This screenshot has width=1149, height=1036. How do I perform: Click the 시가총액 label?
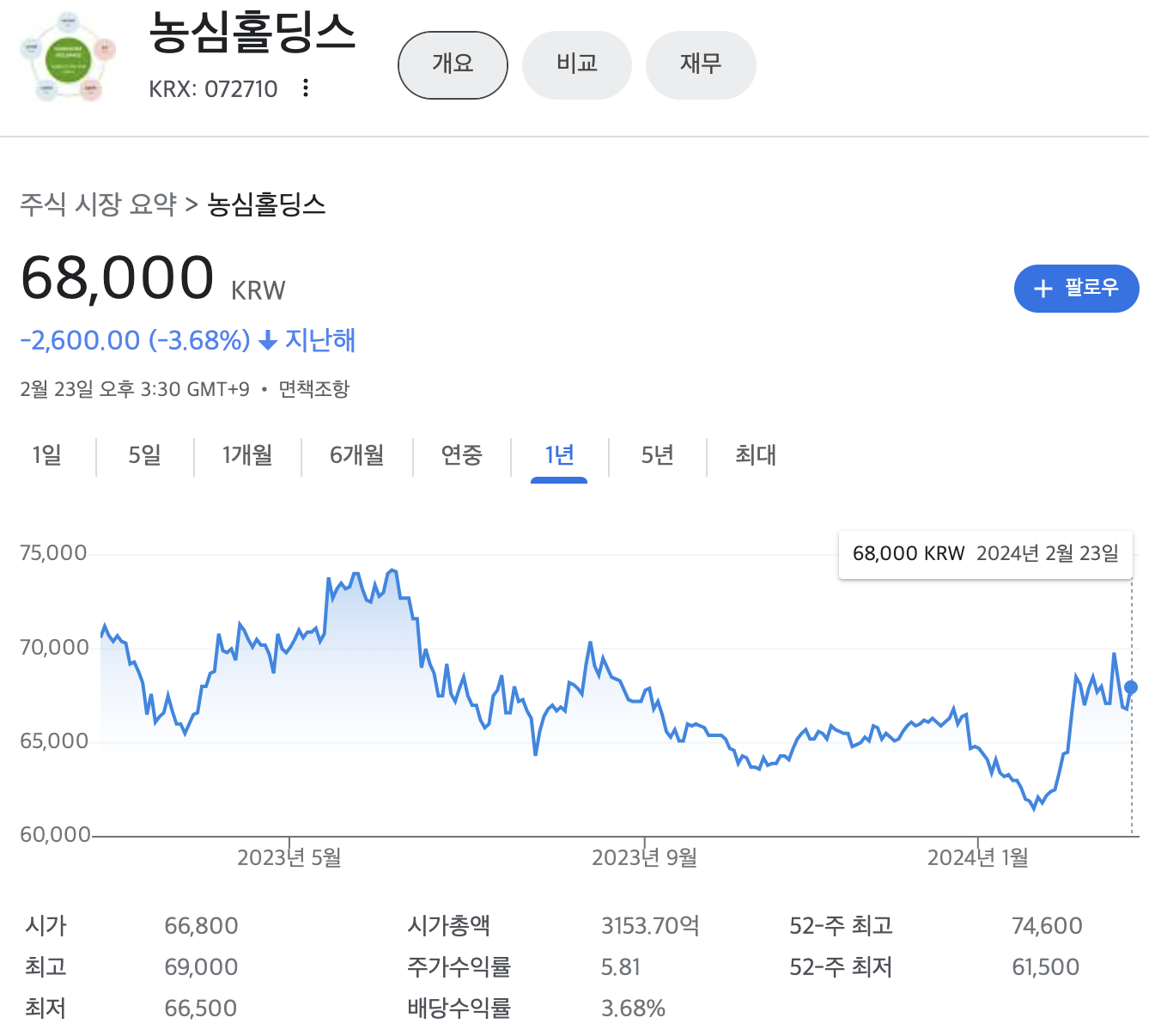(448, 926)
